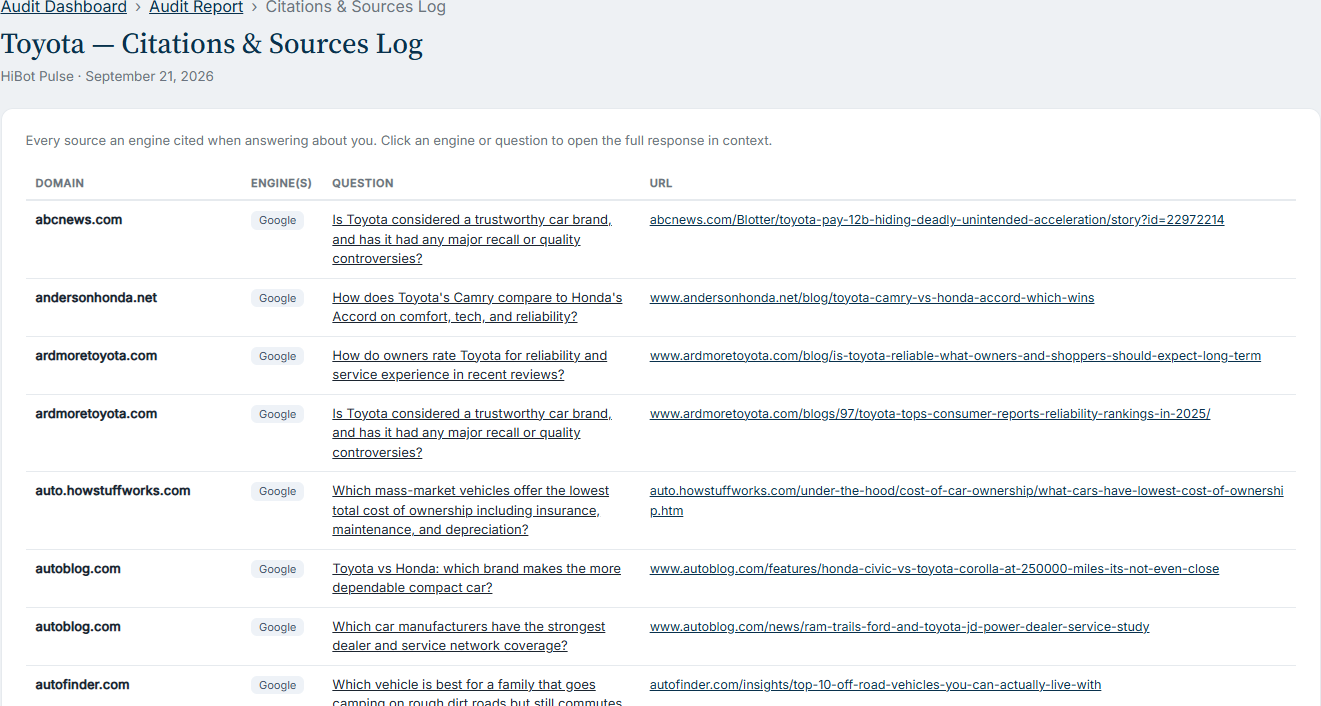Screen dimensions: 1321x706
Task: Open Google tag in ardmoretoyota consumer-reports row
Action: [278, 414]
